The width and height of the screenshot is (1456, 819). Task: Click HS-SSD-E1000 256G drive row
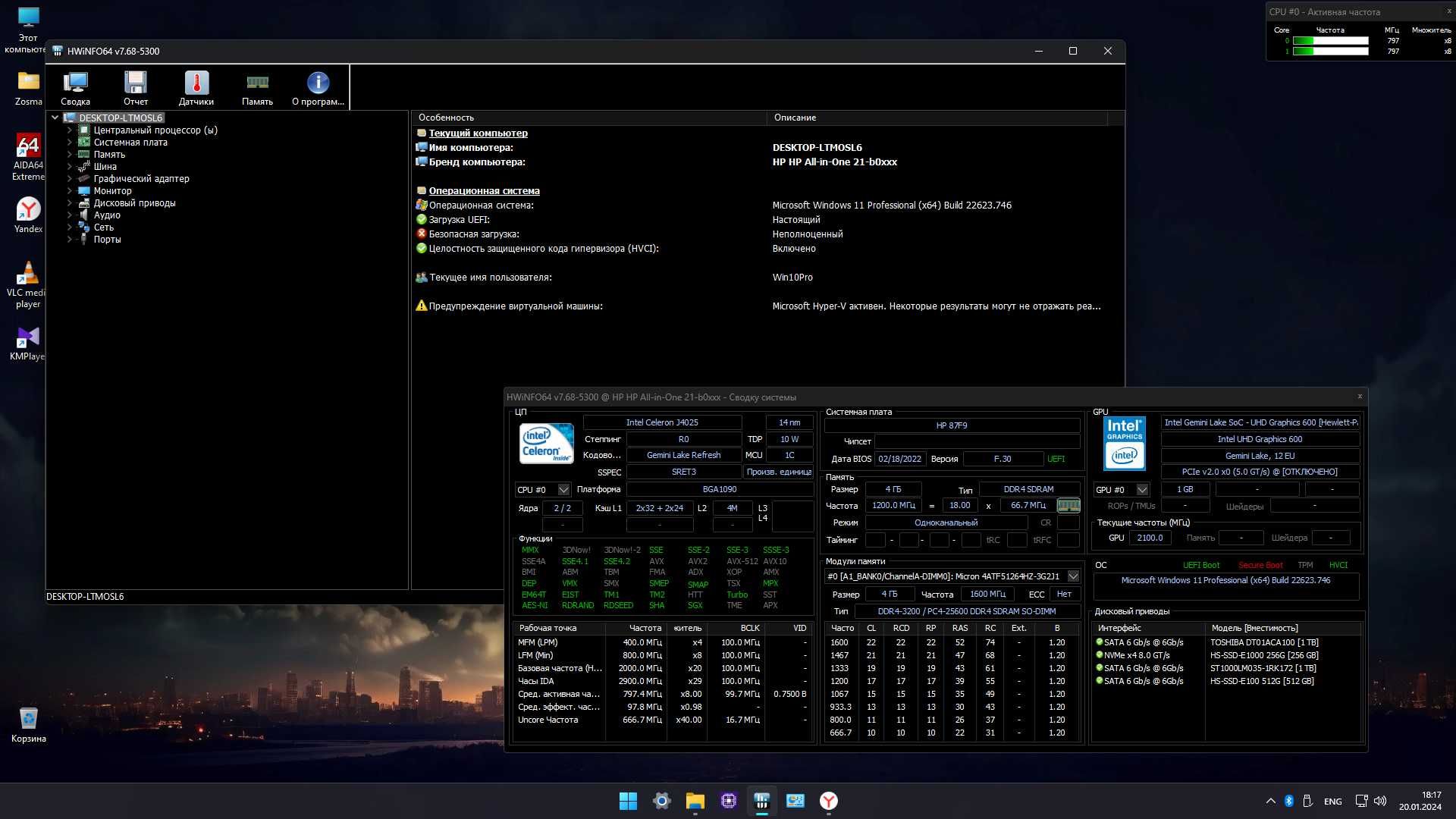click(x=1225, y=655)
